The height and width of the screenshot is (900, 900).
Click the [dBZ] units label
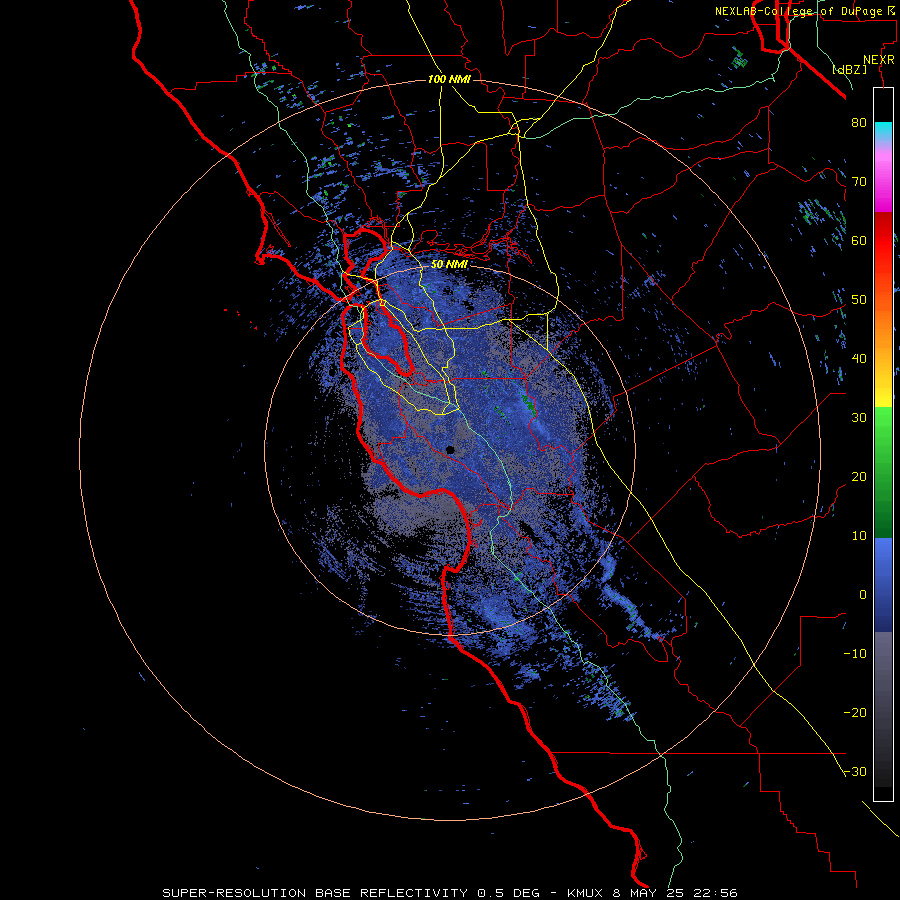tap(850, 70)
